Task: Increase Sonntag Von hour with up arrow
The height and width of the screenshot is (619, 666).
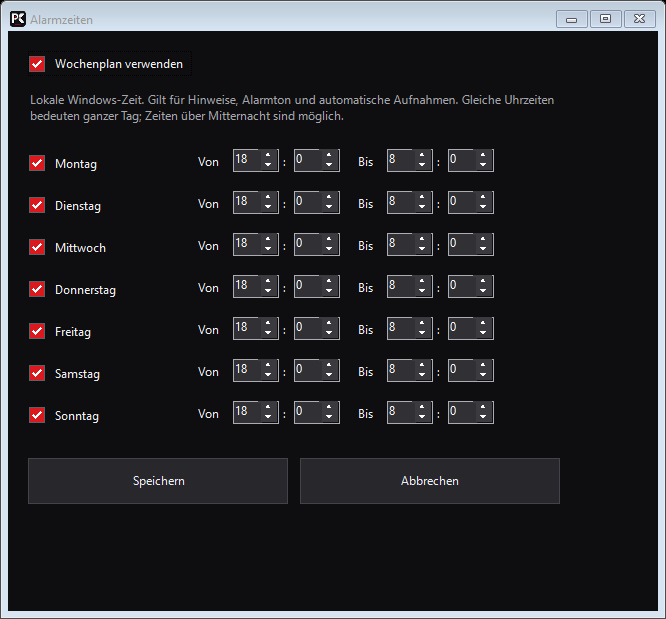Action: click(268, 407)
